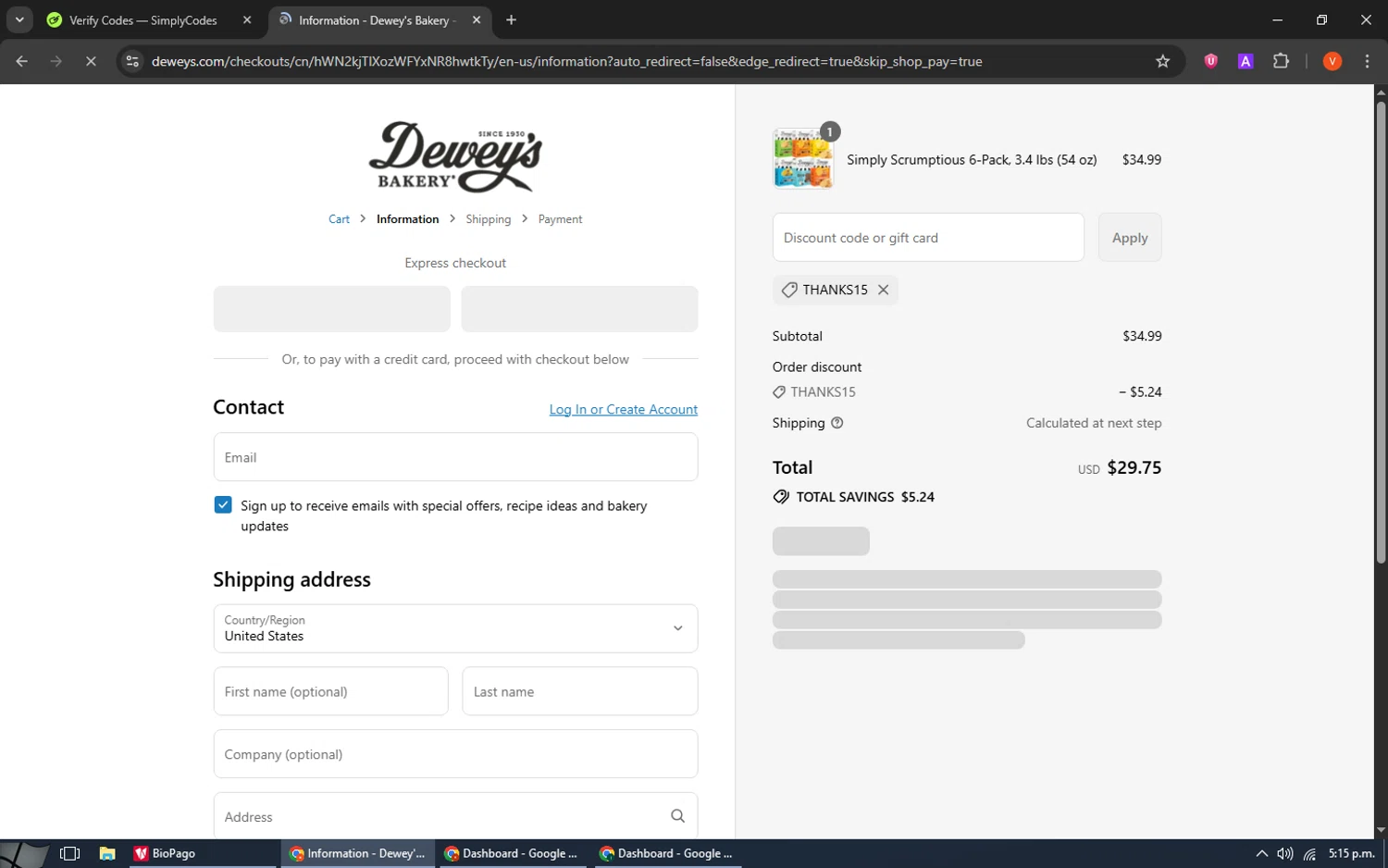The width and height of the screenshot is (1388, 868).
Task: Open Chrome three-dot menu
Action: [1367, 61]
